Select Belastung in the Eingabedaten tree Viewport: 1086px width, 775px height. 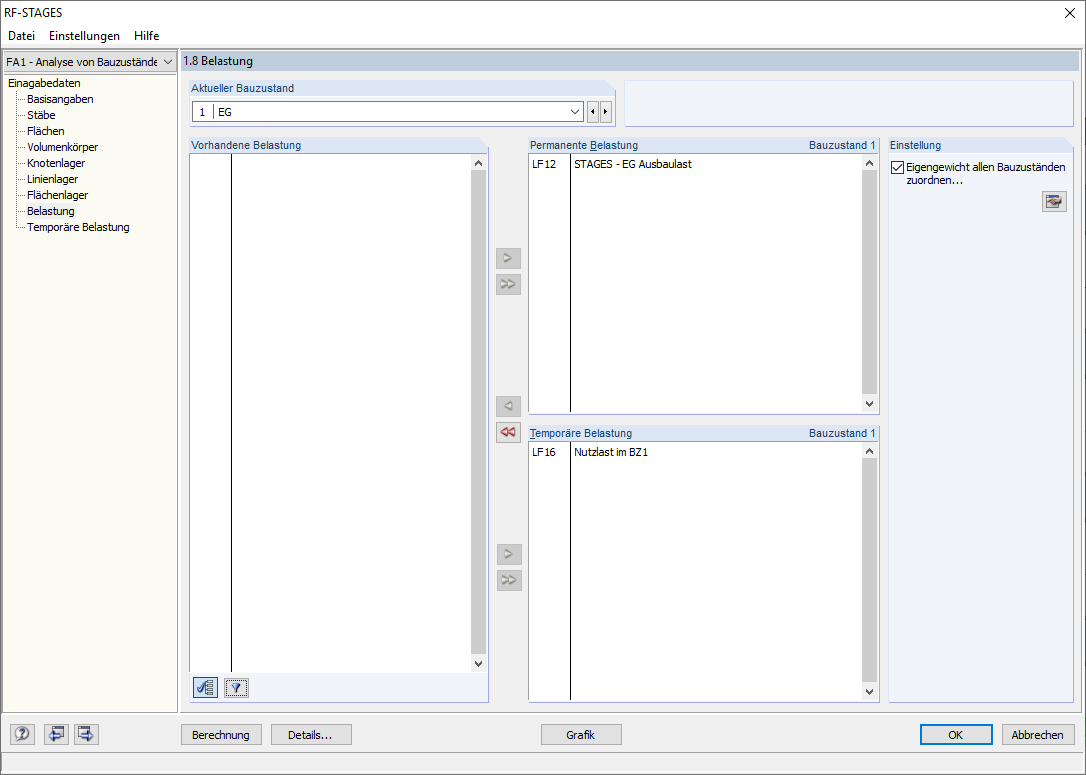(49, 211)
